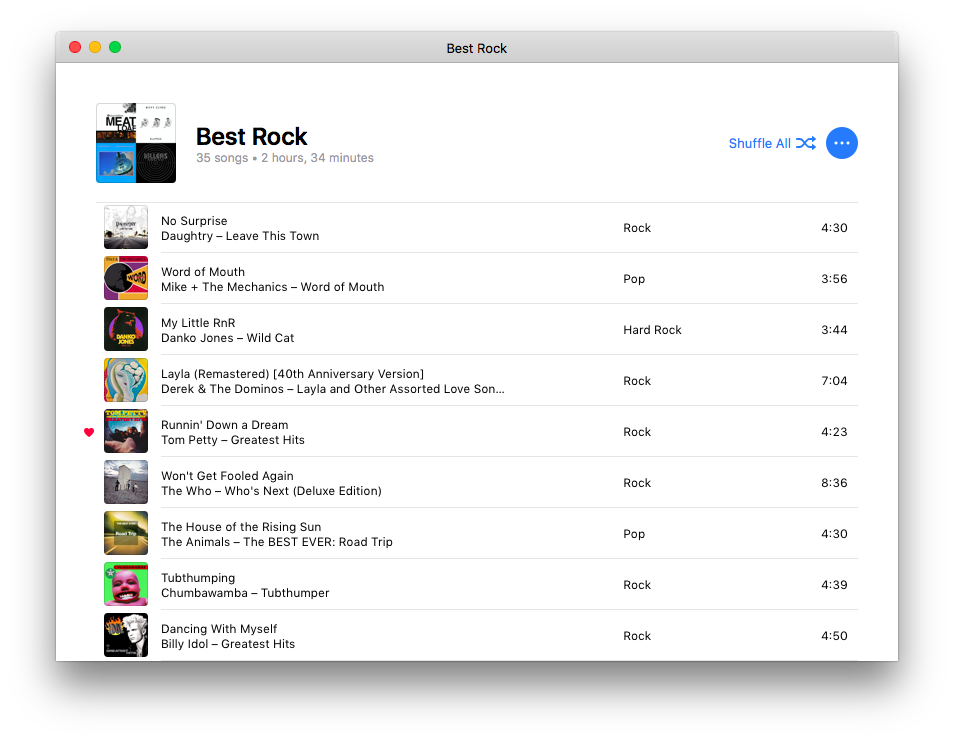
Task: Select the song title Tubthumping
Action: (198, 579)
